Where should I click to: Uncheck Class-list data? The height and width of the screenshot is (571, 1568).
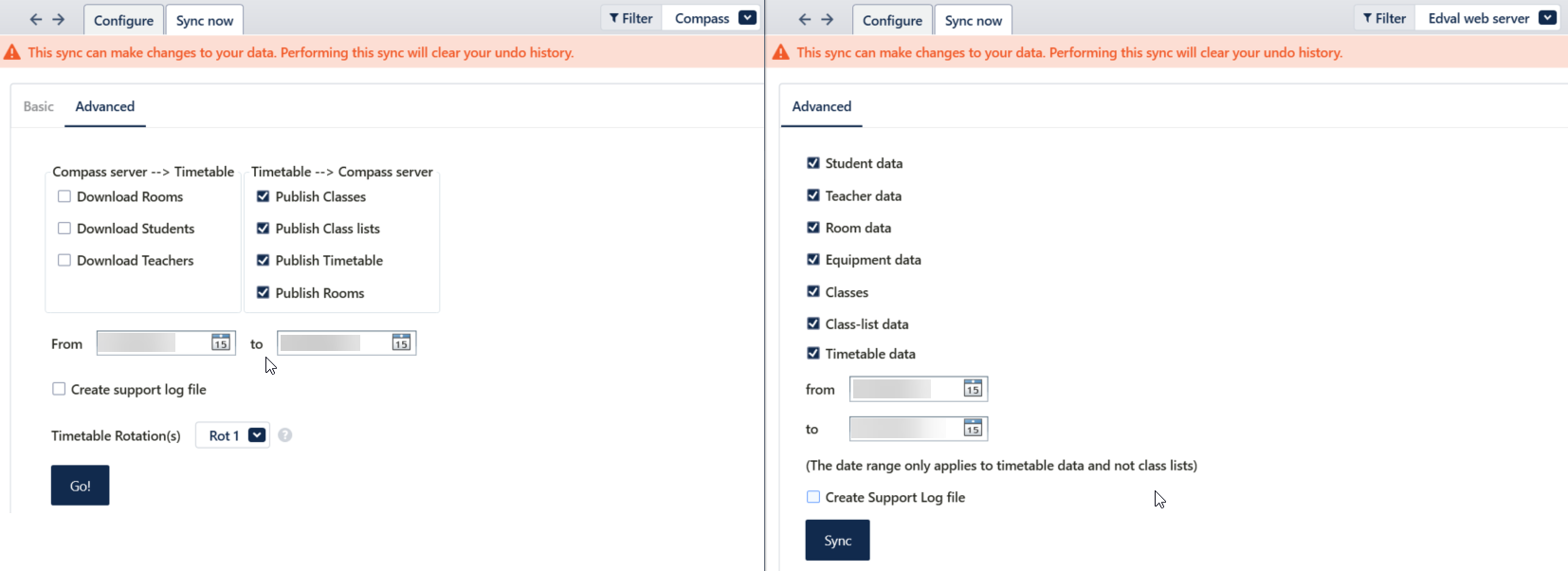click(813, 323)
